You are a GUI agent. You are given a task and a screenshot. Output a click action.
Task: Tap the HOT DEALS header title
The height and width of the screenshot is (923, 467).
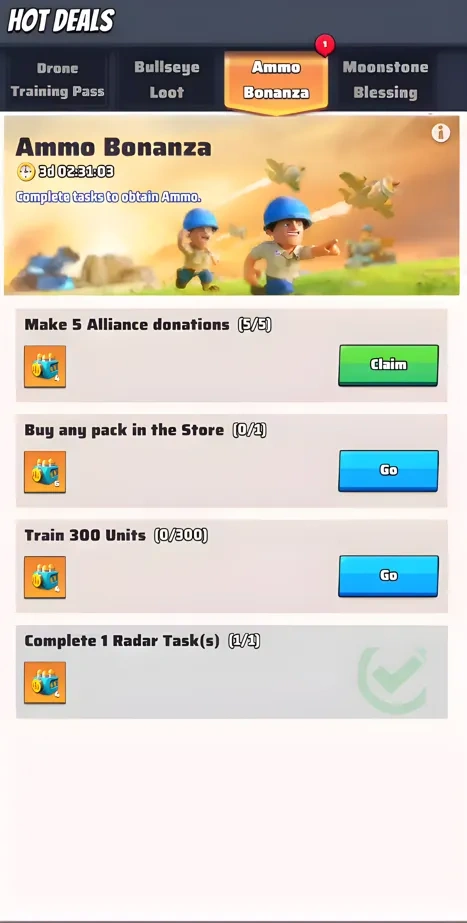(x=61, y=21)
